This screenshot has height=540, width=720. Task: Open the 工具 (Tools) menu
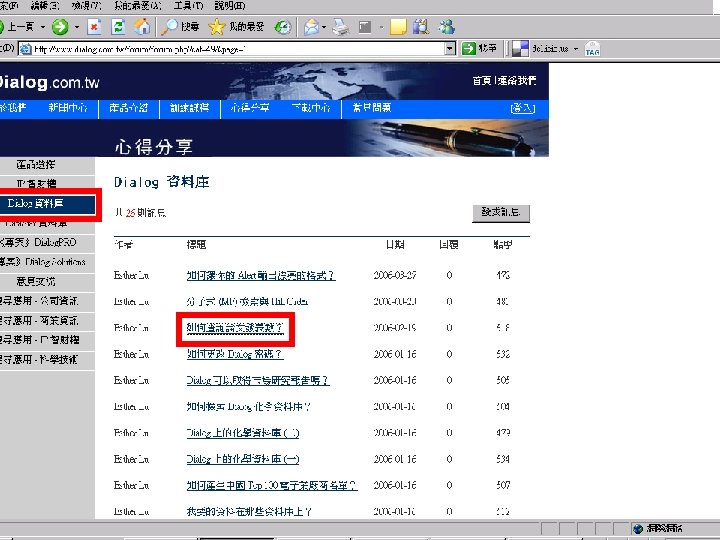click(188, 6)
